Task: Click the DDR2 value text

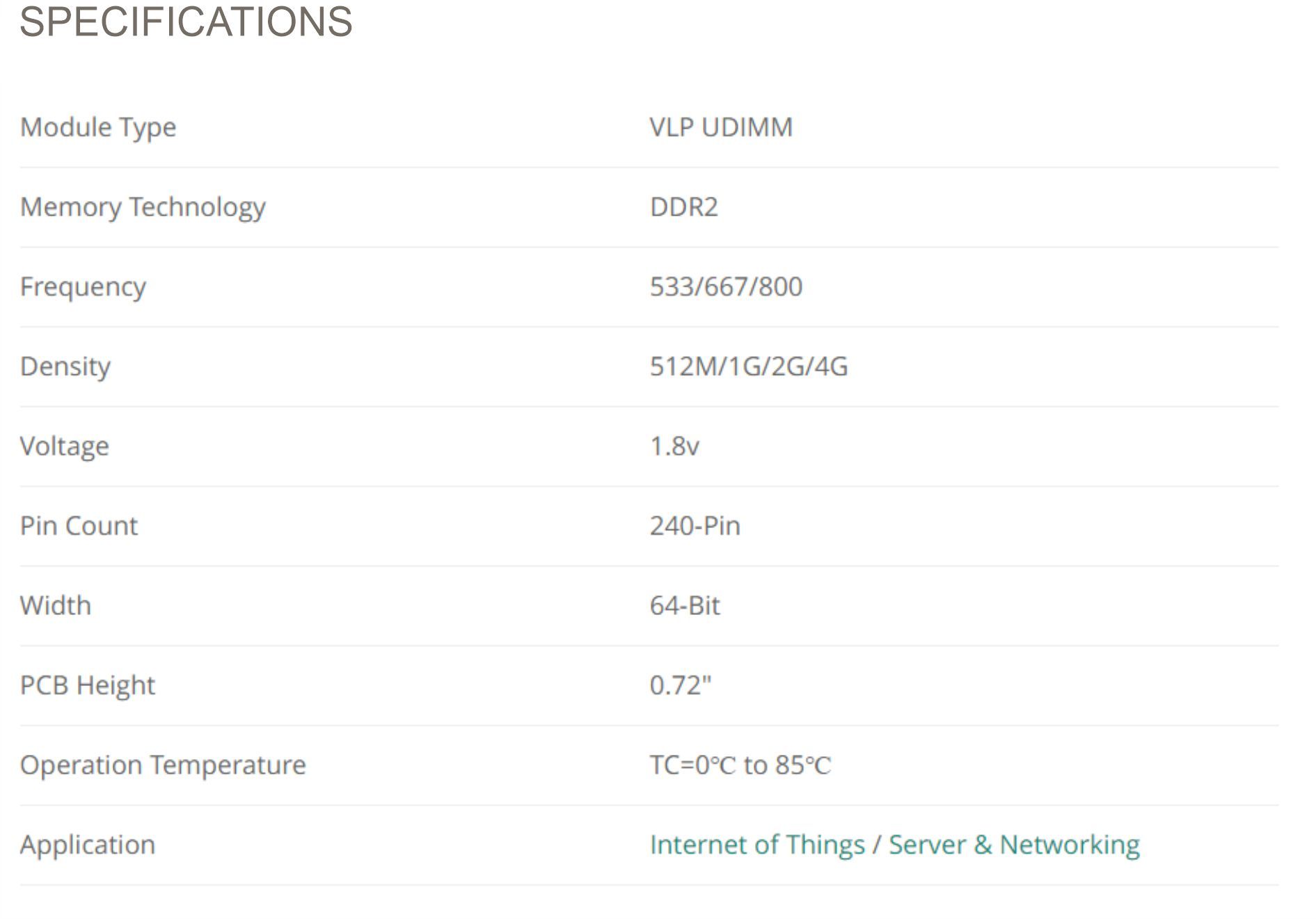Action: click(683, 207)
